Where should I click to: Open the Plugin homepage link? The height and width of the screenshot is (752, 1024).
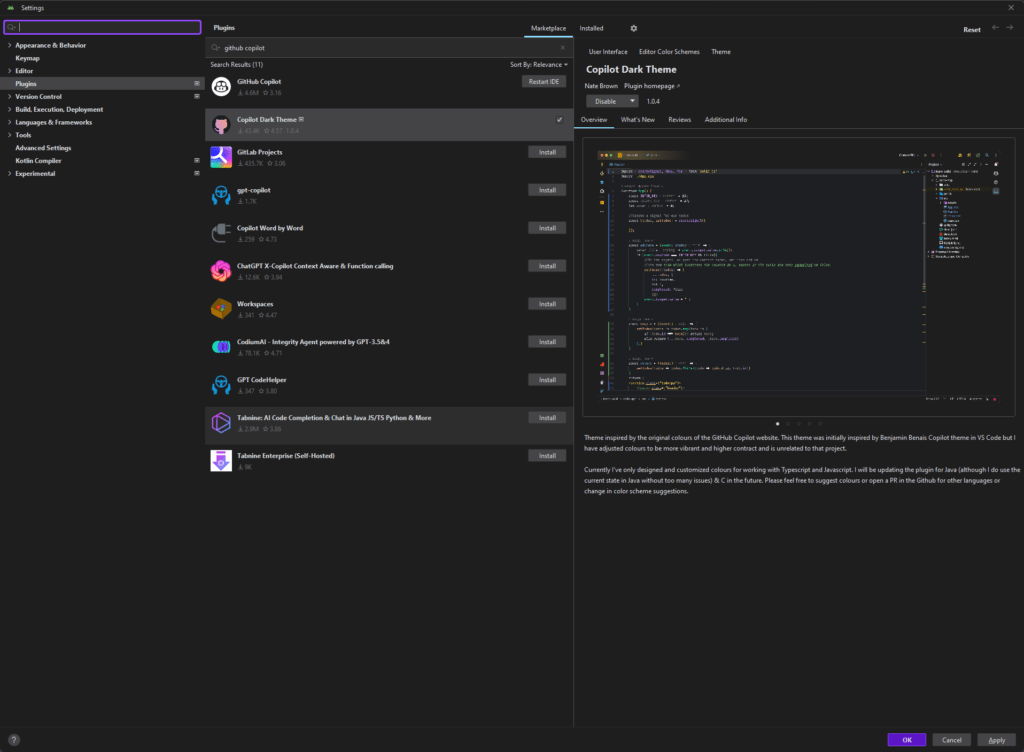[x=651, y=86]
